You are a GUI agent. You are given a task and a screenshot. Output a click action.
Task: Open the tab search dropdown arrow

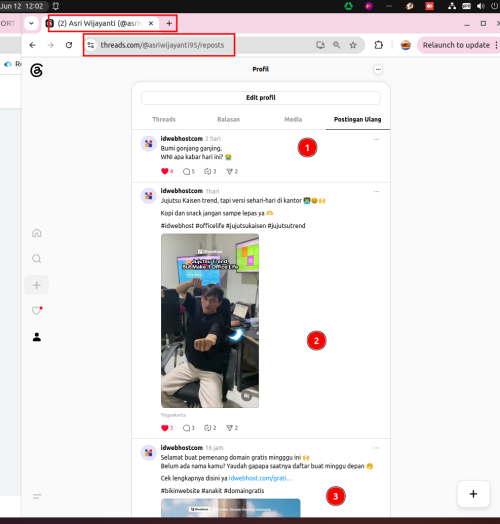pos(31,23)
